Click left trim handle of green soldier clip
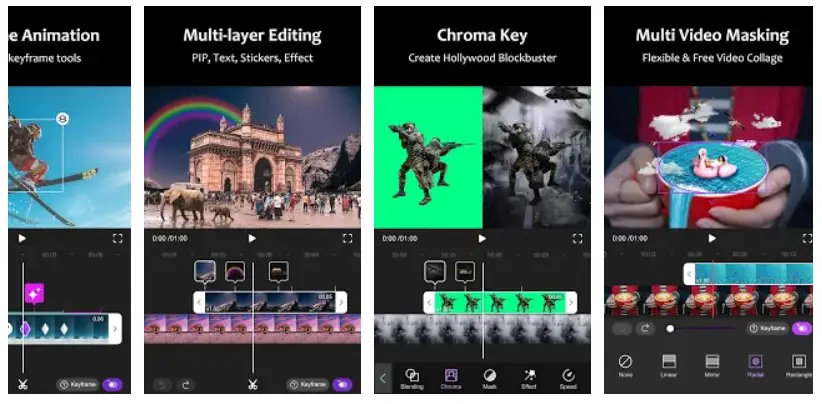 [429, 302]
